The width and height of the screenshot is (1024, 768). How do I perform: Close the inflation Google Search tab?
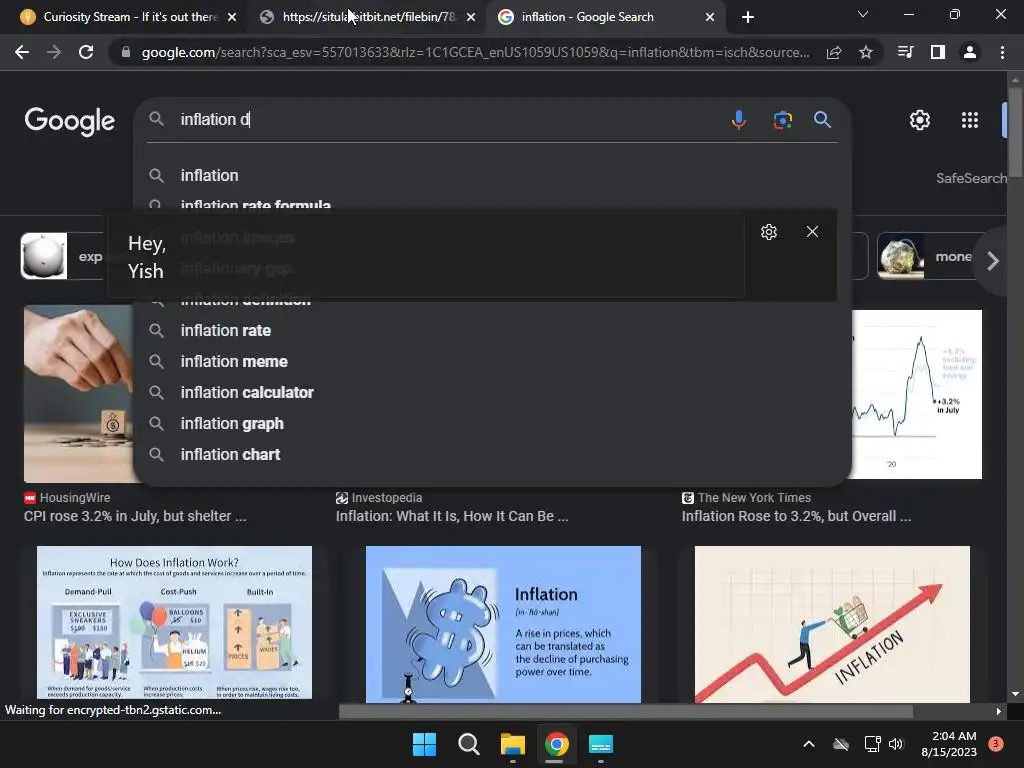pos(710,18)
